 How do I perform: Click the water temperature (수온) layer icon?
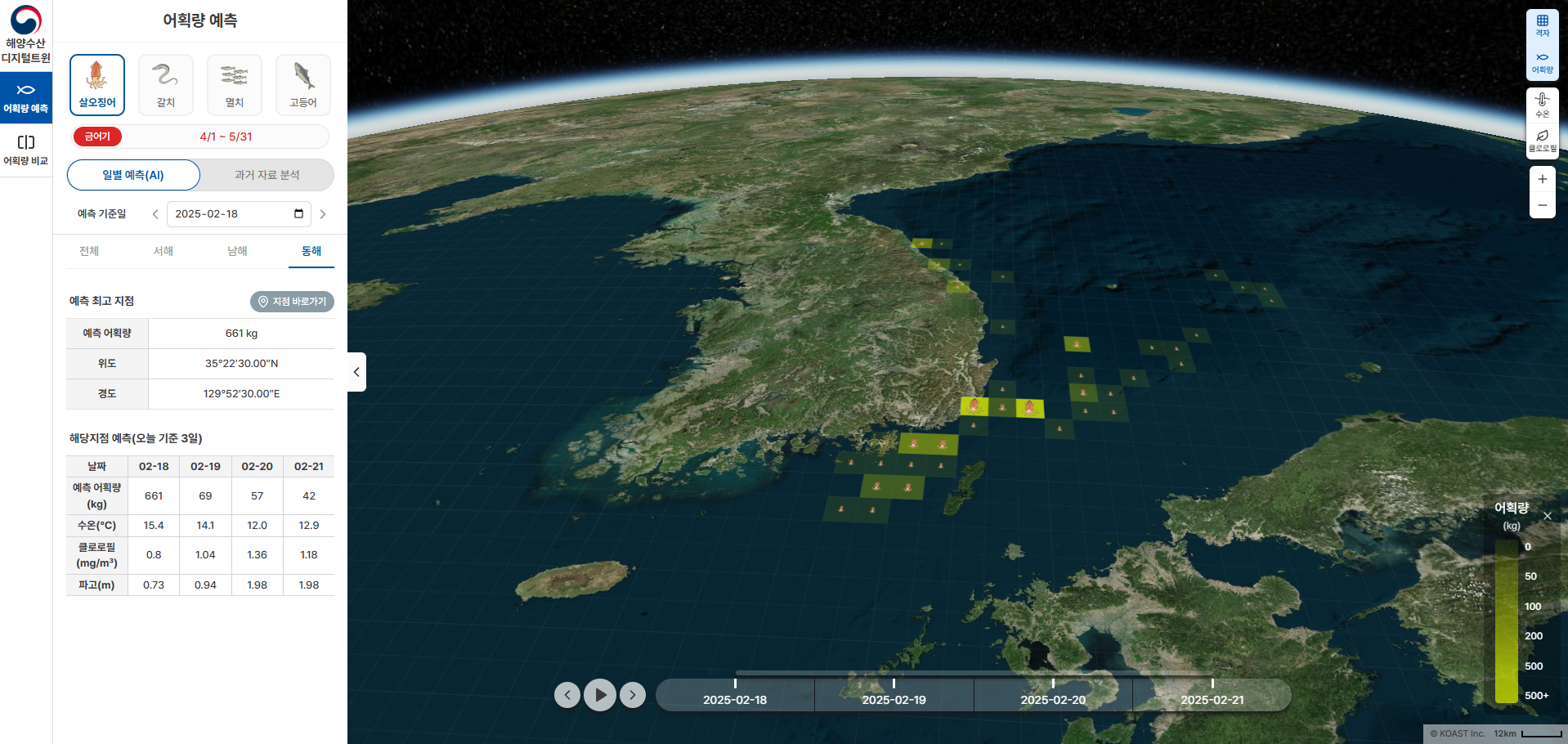(x=1542, y=105)
